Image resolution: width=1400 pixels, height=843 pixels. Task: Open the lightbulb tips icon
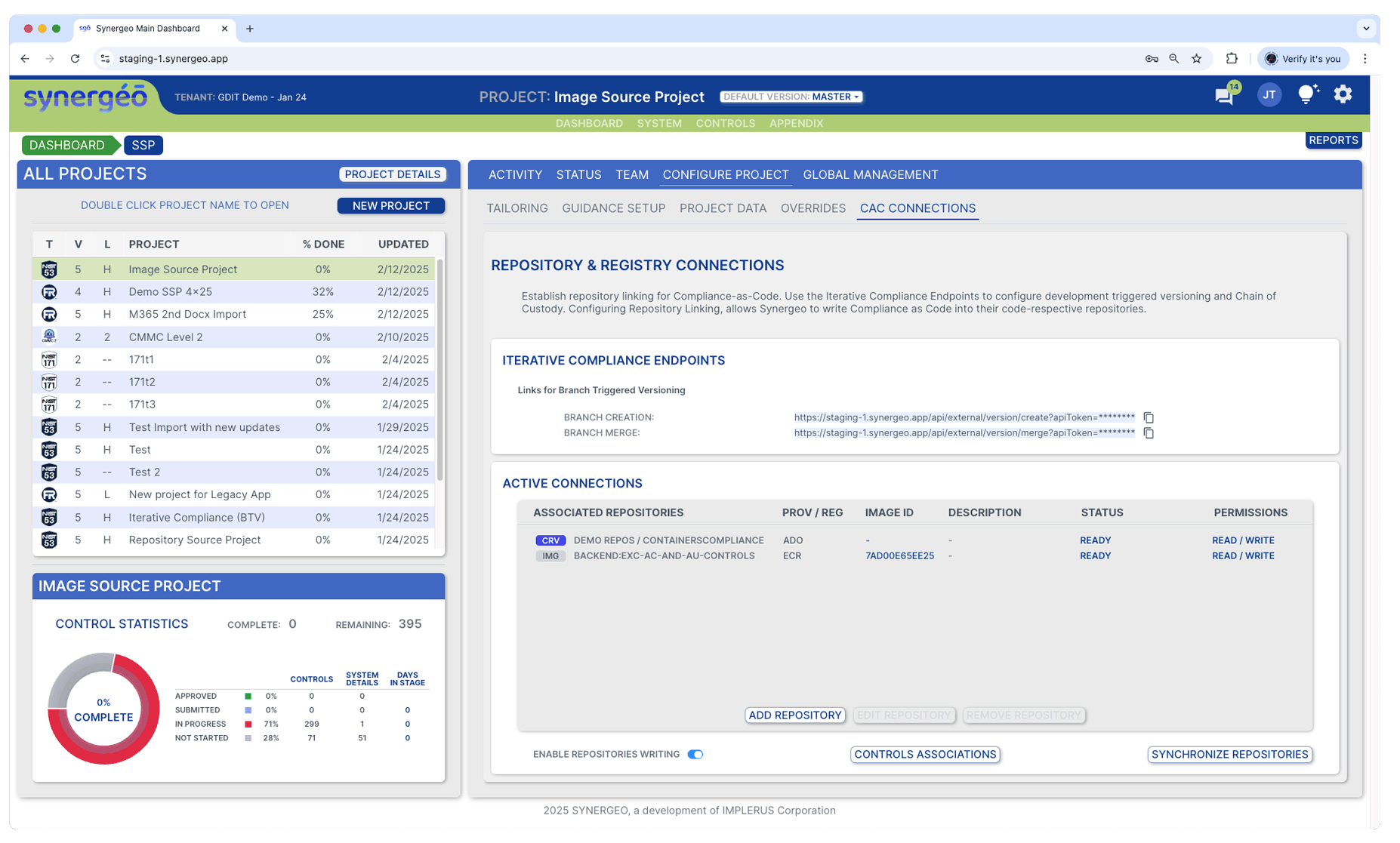coord(1306,94)
